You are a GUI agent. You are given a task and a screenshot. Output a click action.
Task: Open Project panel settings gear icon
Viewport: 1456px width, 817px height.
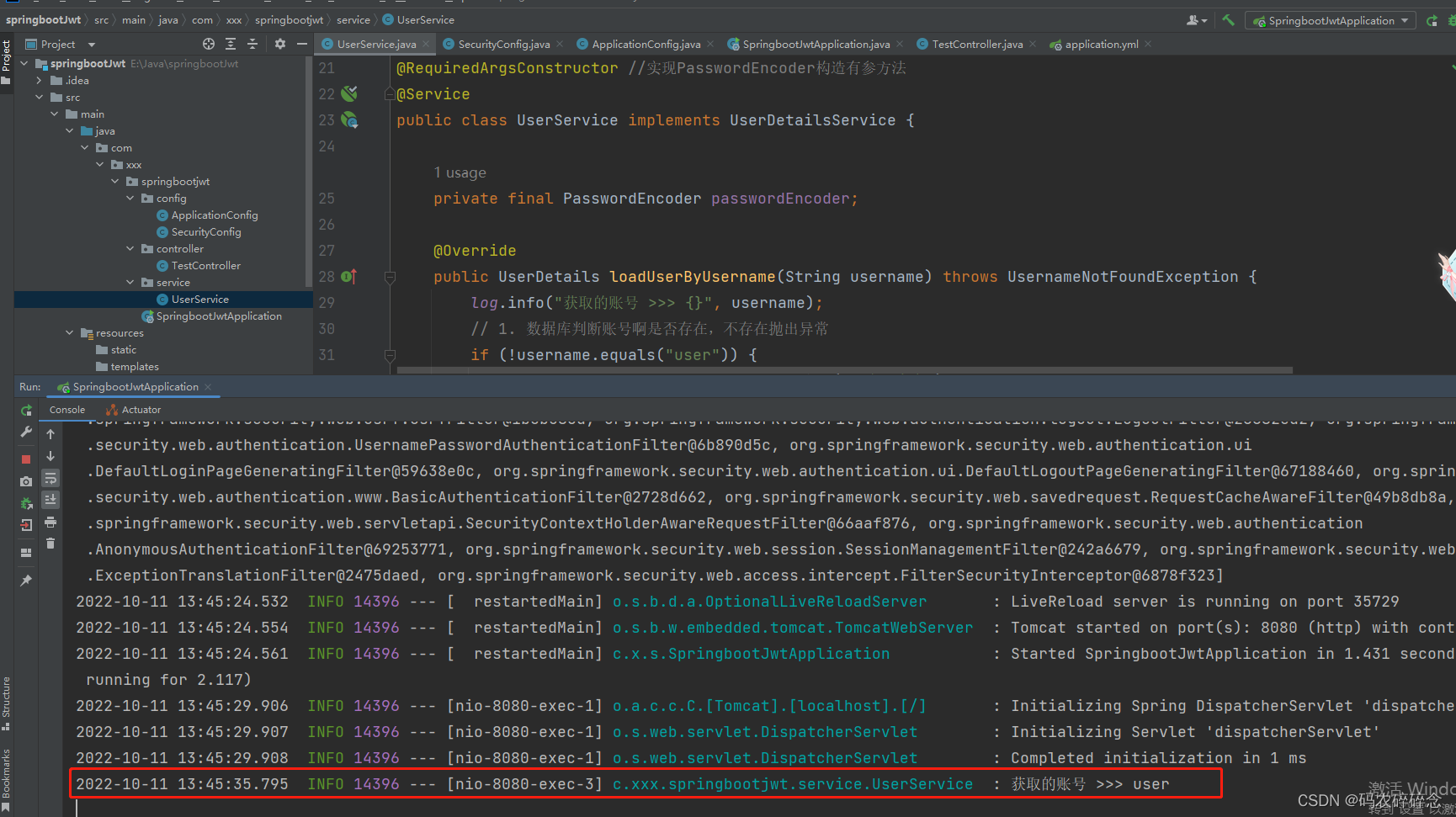pyautogui.click(x=279, y=44)
